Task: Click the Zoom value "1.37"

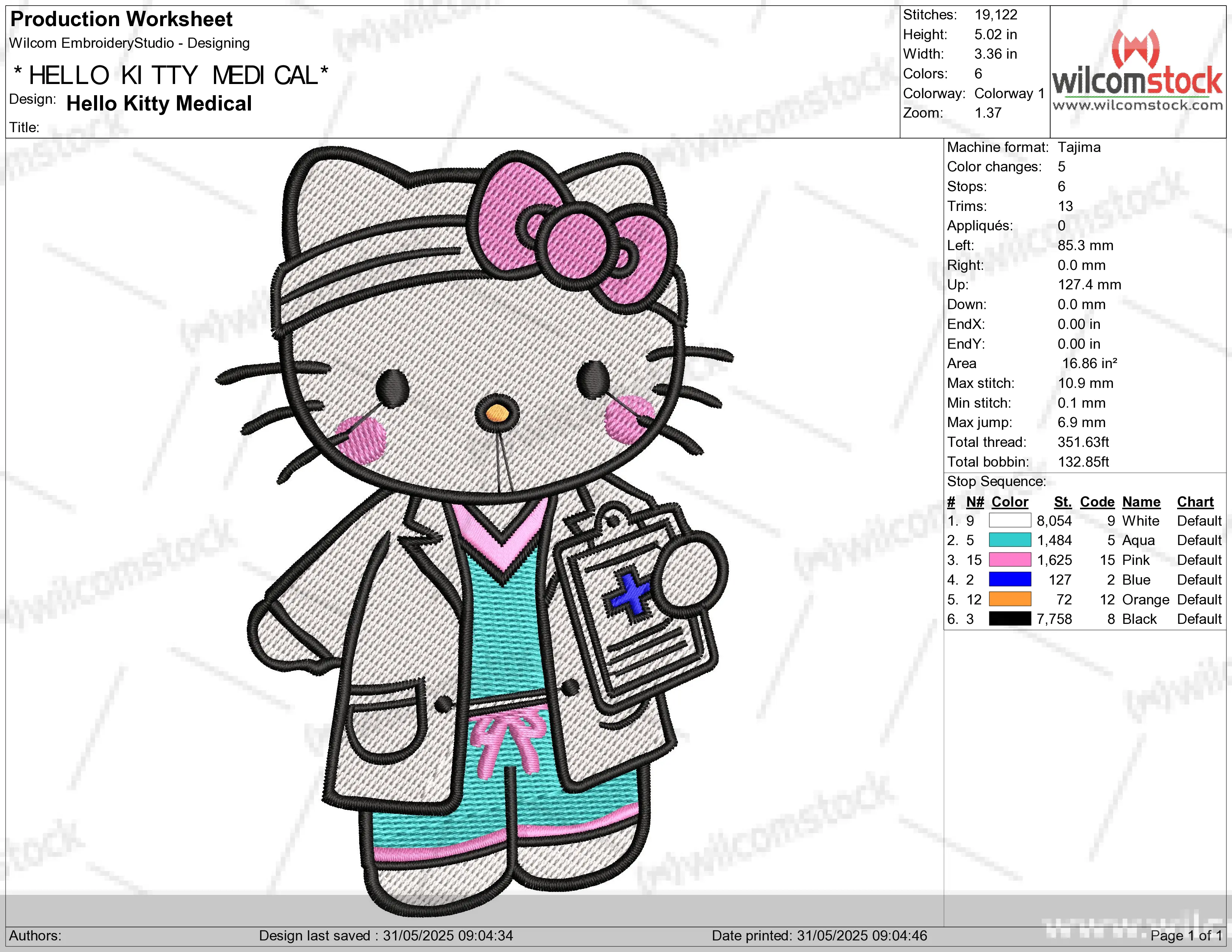Action: pos(988,113)
